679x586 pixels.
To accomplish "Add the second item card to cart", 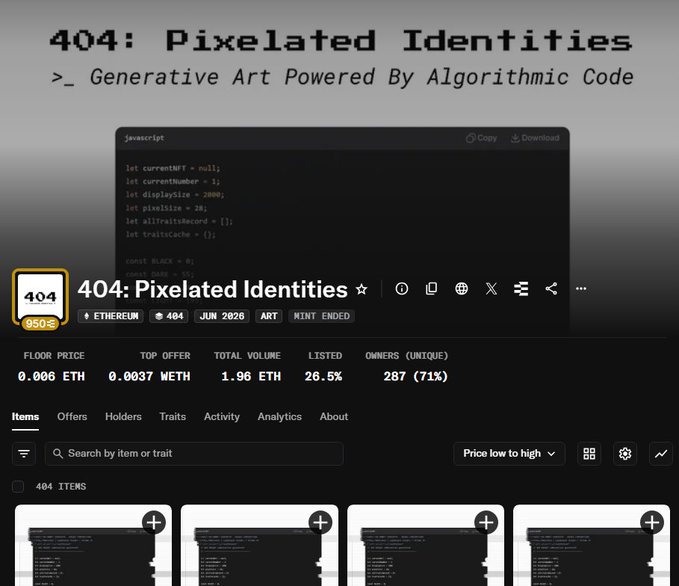I will (x=320, y=522).
